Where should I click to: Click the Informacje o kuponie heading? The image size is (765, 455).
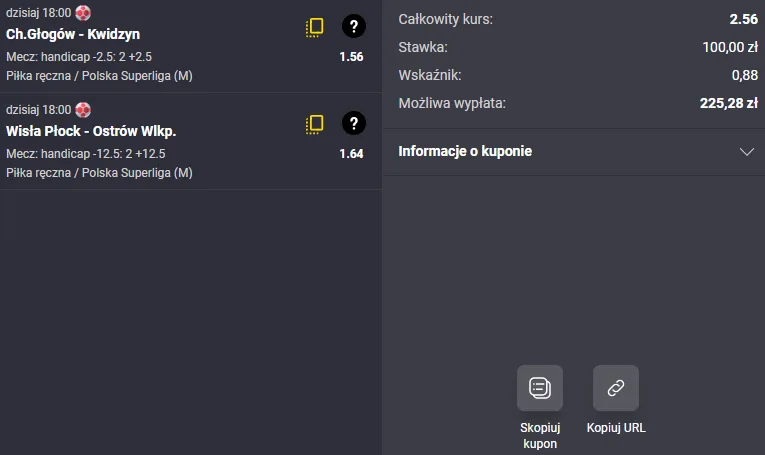465,152
